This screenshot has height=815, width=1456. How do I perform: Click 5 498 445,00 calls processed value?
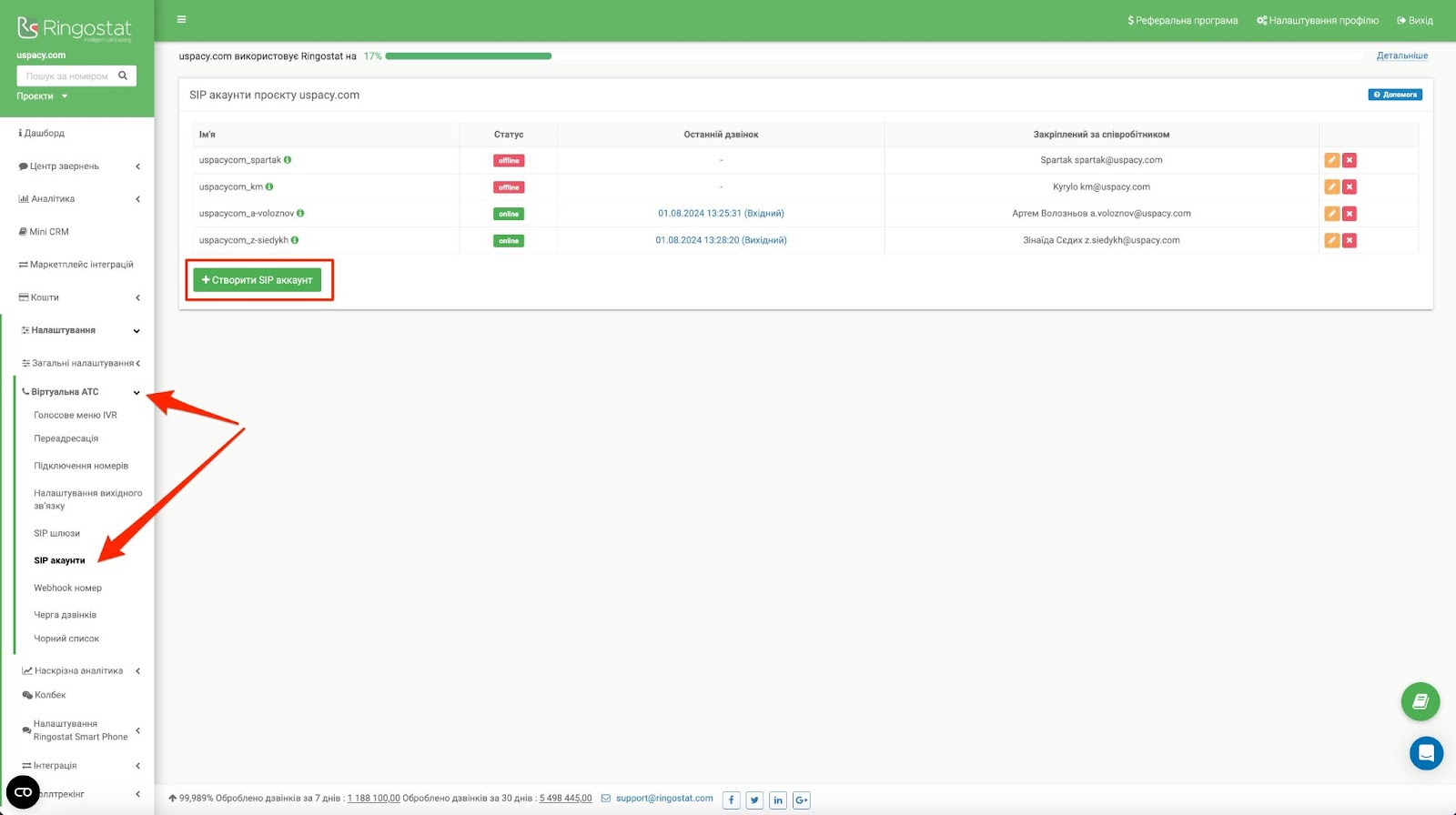point(565,799)
